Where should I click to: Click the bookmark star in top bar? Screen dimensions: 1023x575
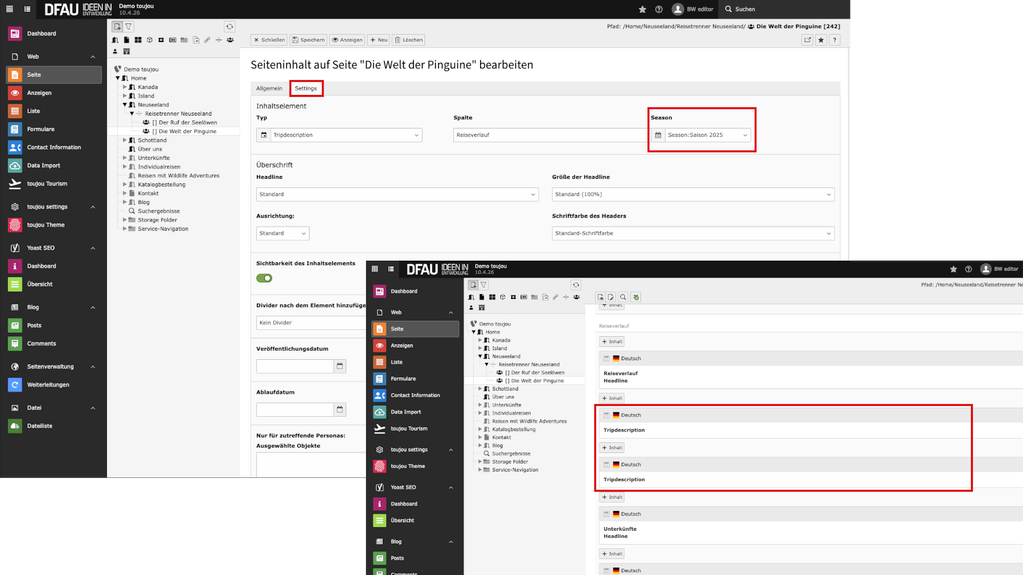coord(642,9)
